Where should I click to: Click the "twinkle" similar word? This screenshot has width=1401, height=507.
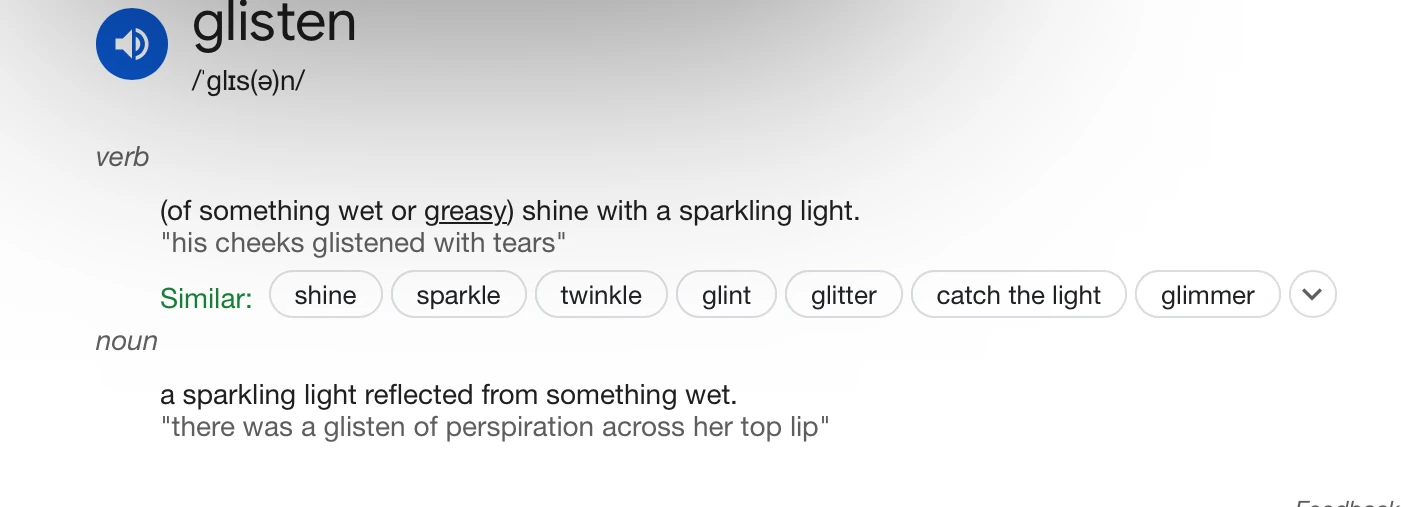[x=600, y=296]
